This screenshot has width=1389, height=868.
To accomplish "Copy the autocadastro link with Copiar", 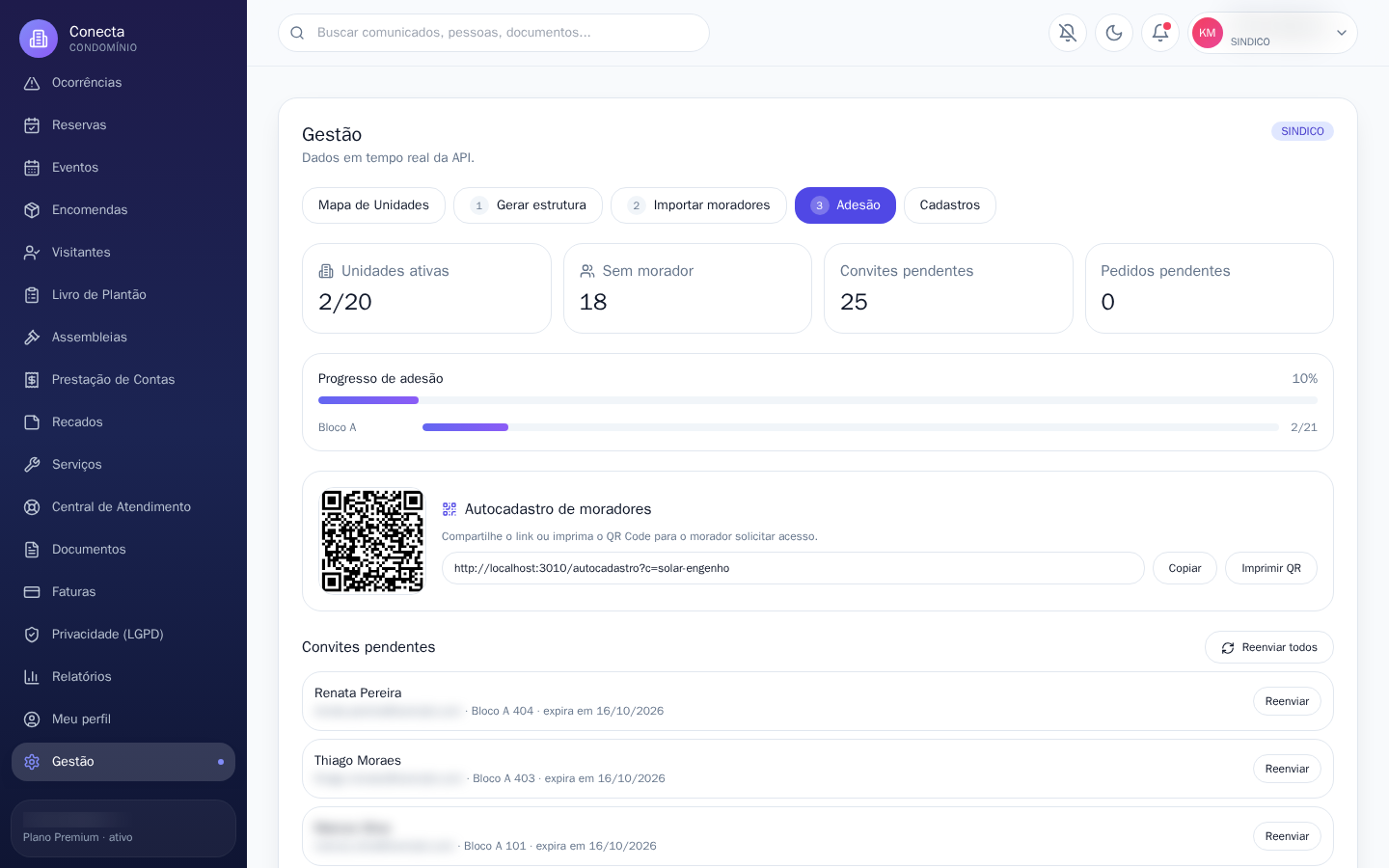I will 1185,568.
